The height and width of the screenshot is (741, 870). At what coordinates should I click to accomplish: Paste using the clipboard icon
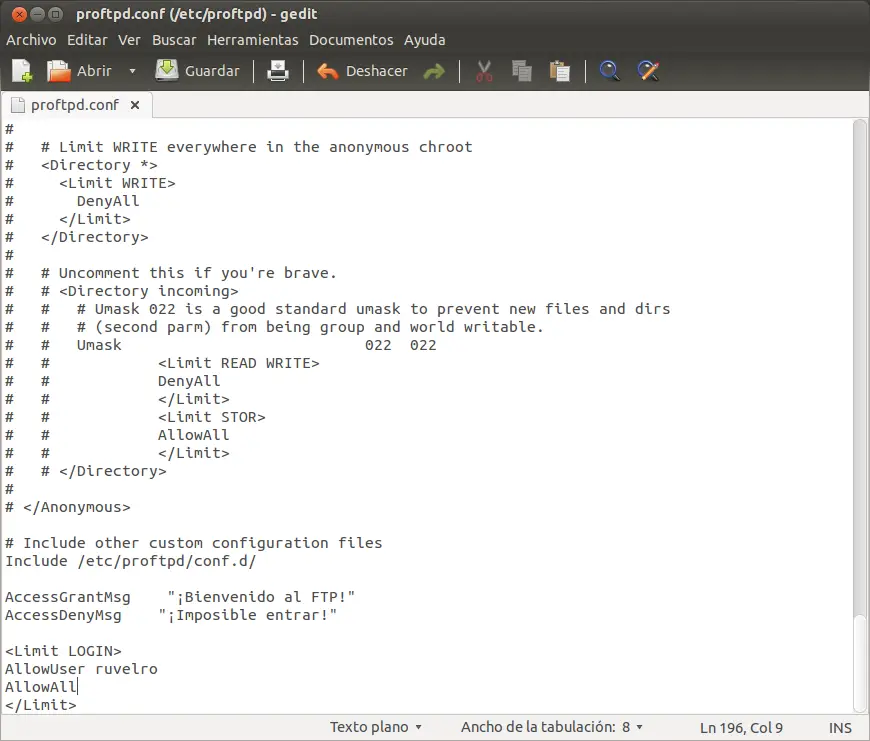[559, 71]
